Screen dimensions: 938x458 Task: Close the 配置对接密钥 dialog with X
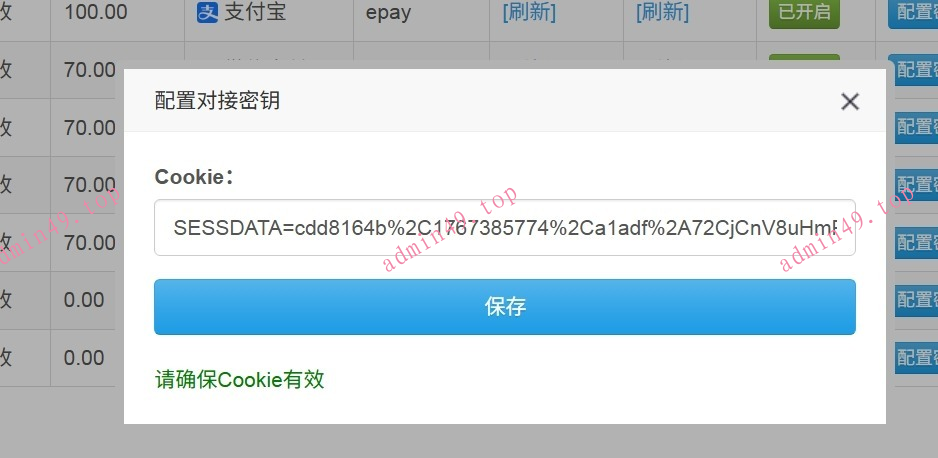tap(849, 102)
